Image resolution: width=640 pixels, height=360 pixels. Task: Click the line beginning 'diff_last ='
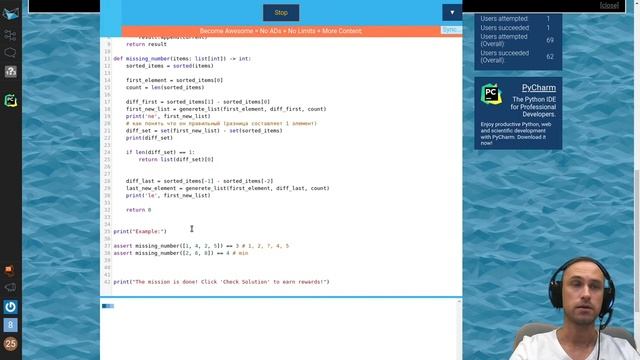click(199, 181)
